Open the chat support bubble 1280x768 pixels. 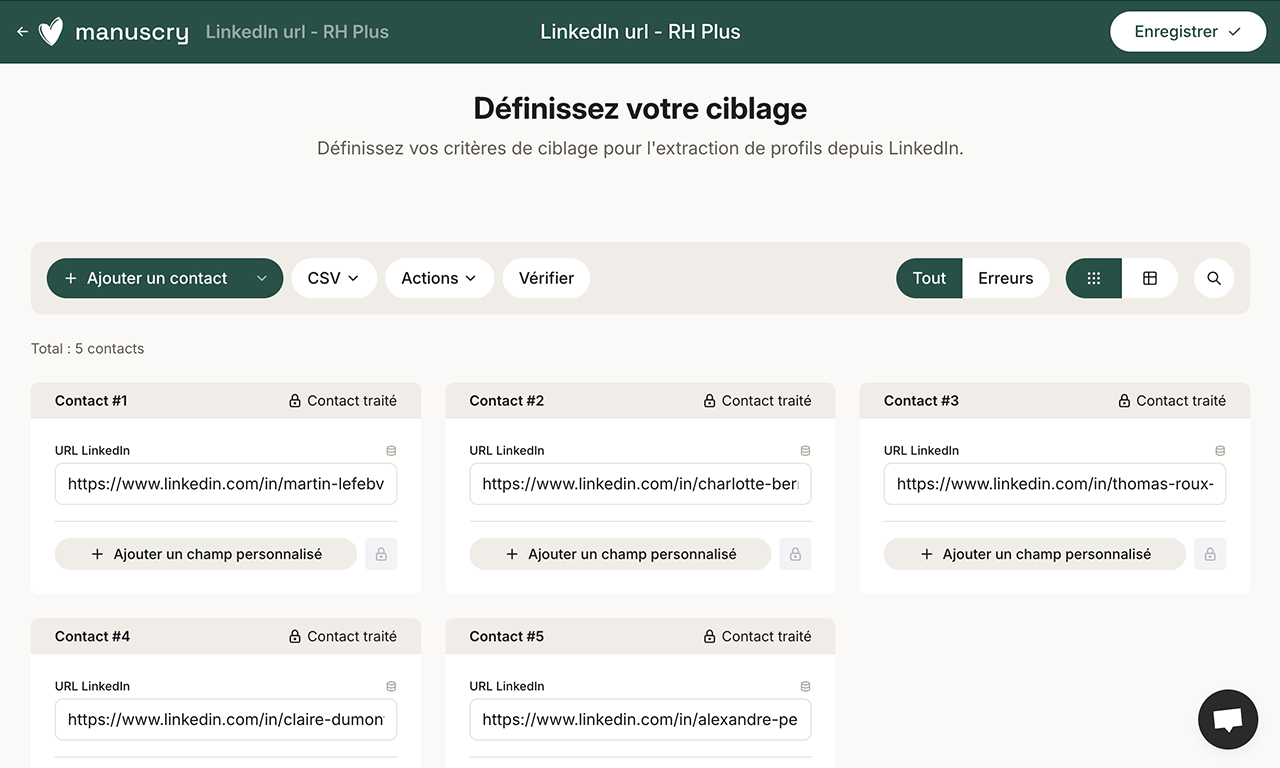coord(1227,719)
